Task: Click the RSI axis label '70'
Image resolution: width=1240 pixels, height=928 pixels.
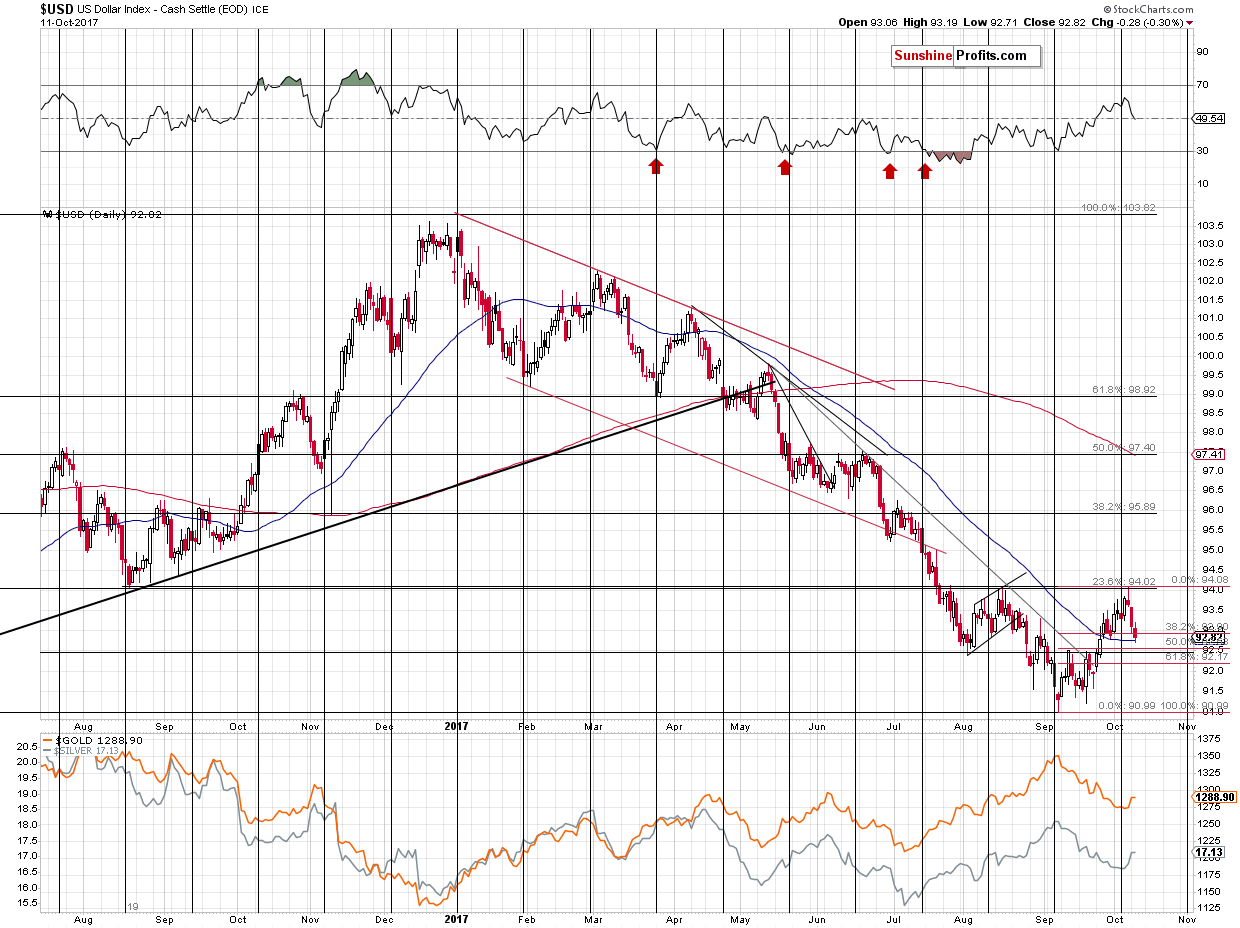Action: 1204,85
